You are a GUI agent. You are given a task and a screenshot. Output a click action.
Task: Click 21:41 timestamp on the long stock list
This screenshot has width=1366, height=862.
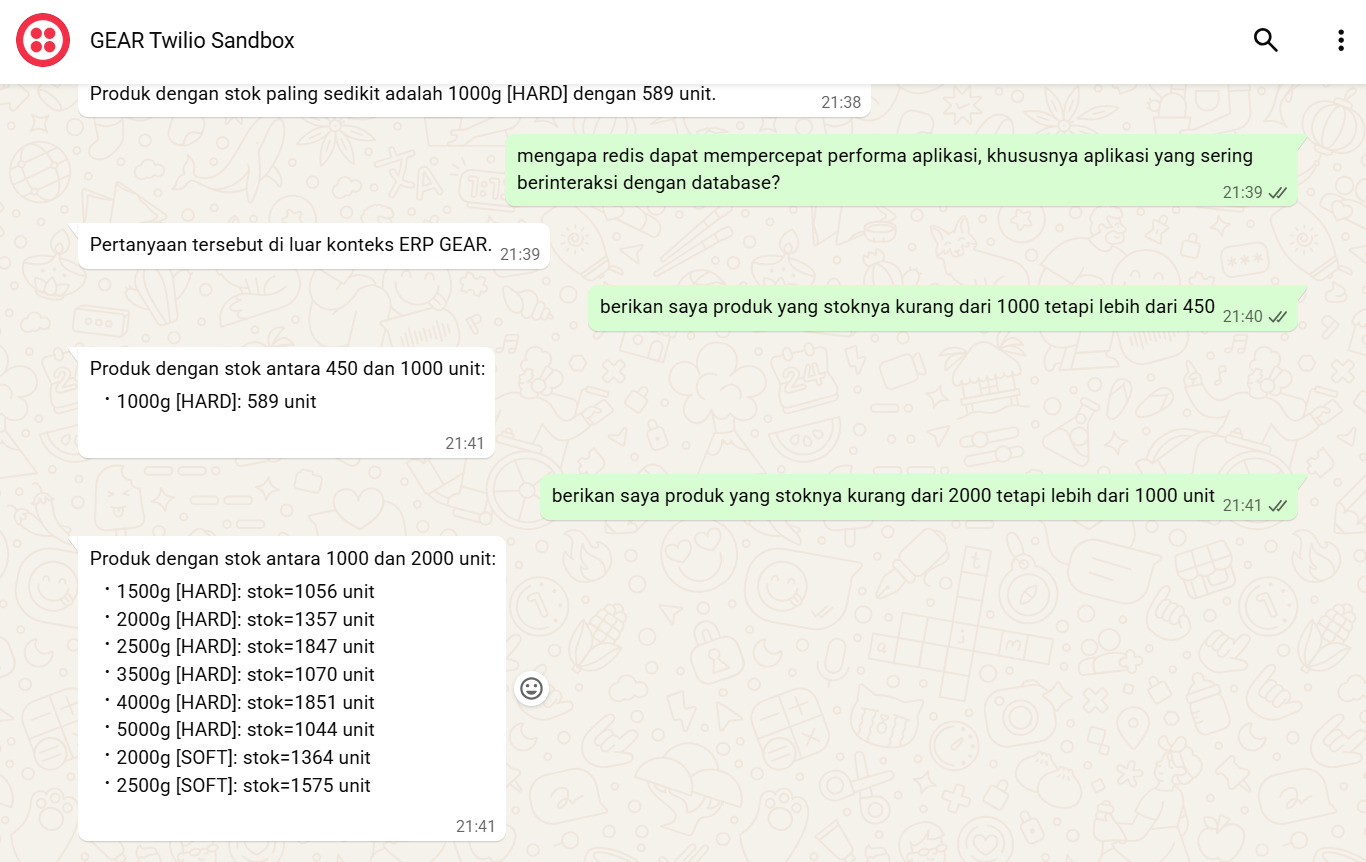[x=476, y=826]
